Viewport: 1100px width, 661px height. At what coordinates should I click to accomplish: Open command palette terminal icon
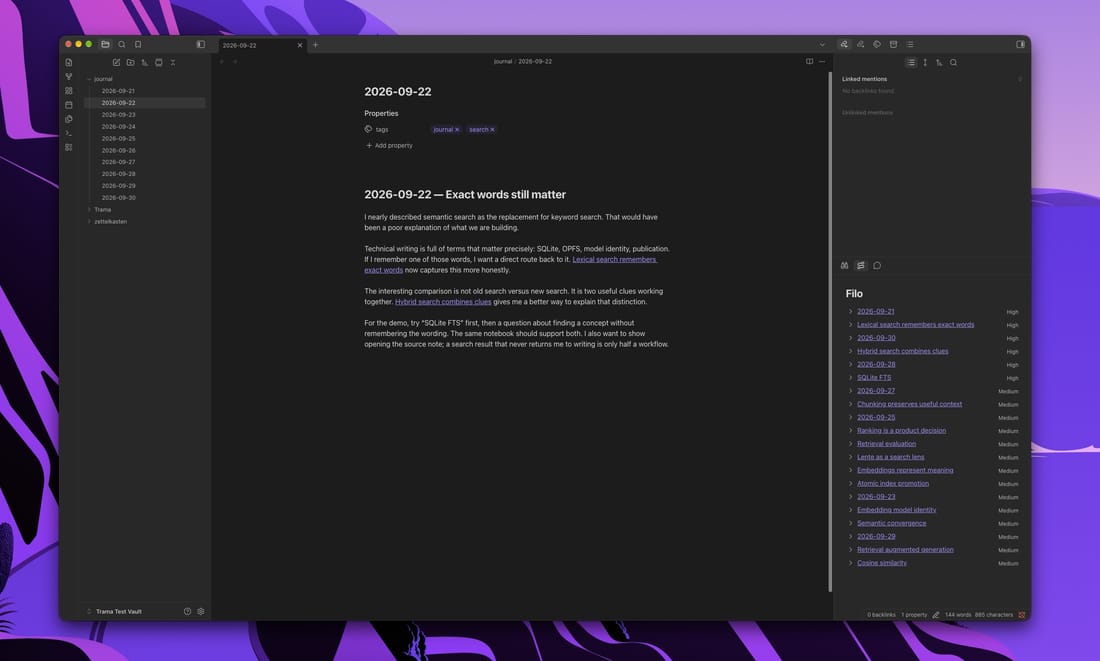69,133
